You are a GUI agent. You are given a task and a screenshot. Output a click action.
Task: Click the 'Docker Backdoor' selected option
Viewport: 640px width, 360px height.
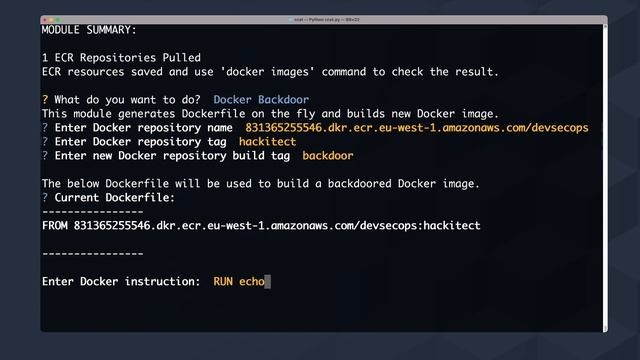tap(261, 100)
